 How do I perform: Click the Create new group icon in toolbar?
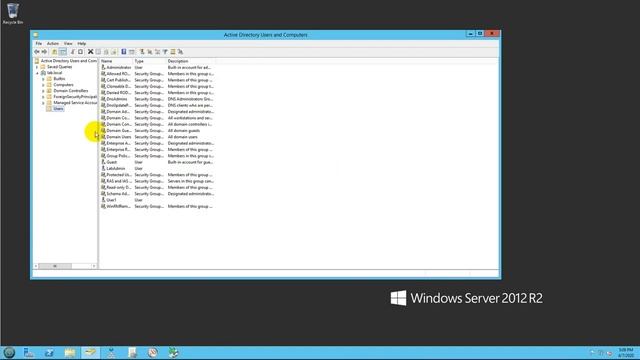click(x=150, y=52)
